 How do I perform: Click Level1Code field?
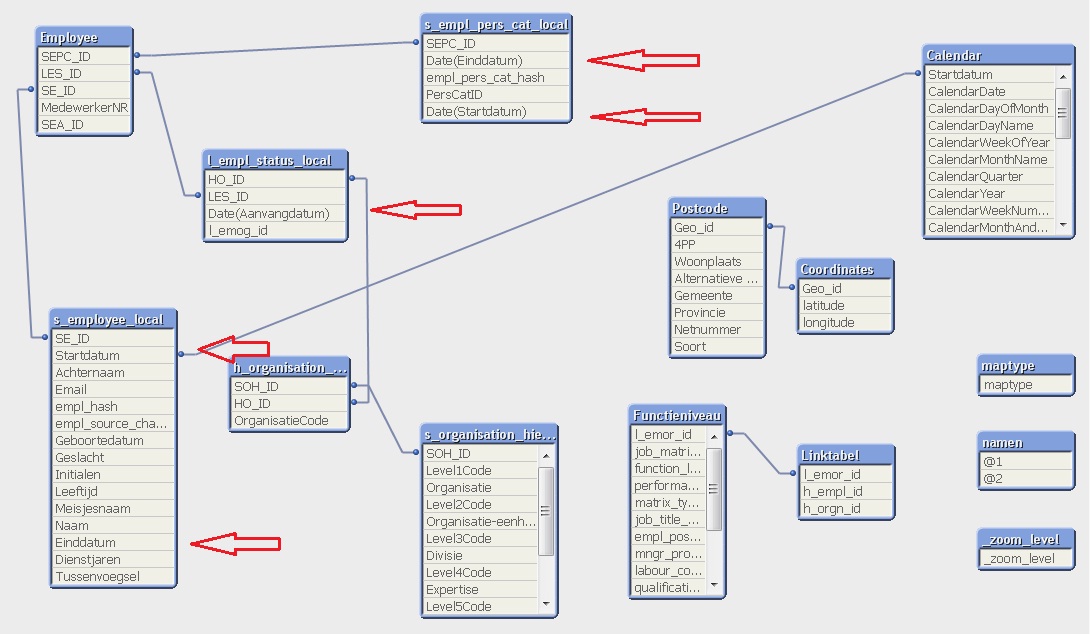pyautogui.click(x=480, y=471)
